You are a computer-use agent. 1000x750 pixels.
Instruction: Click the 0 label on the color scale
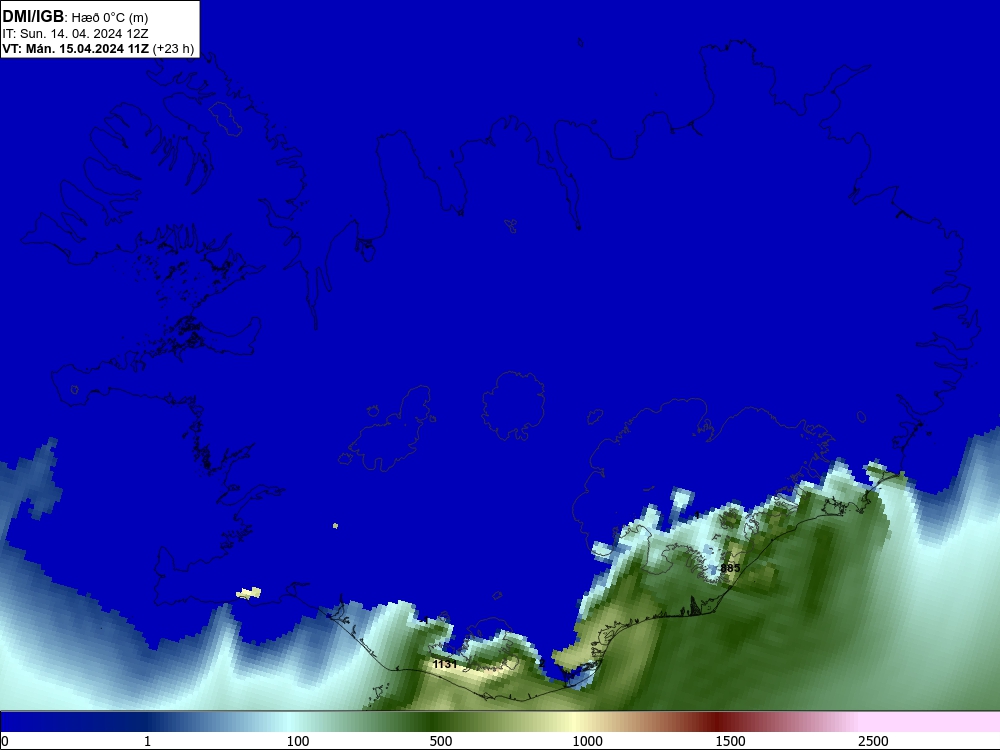coord(5,741)
